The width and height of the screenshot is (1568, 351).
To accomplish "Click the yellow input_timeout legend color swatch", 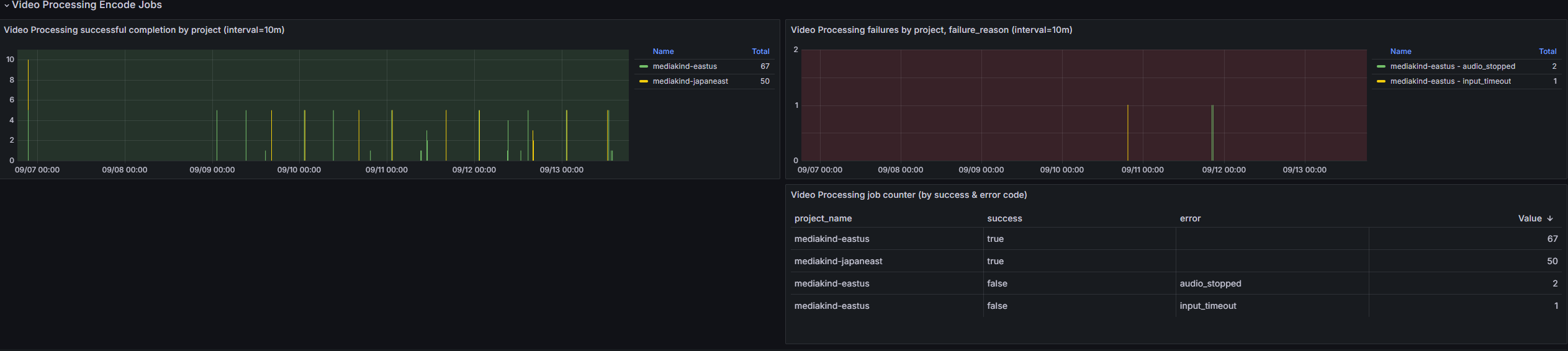I will 1381,81.
